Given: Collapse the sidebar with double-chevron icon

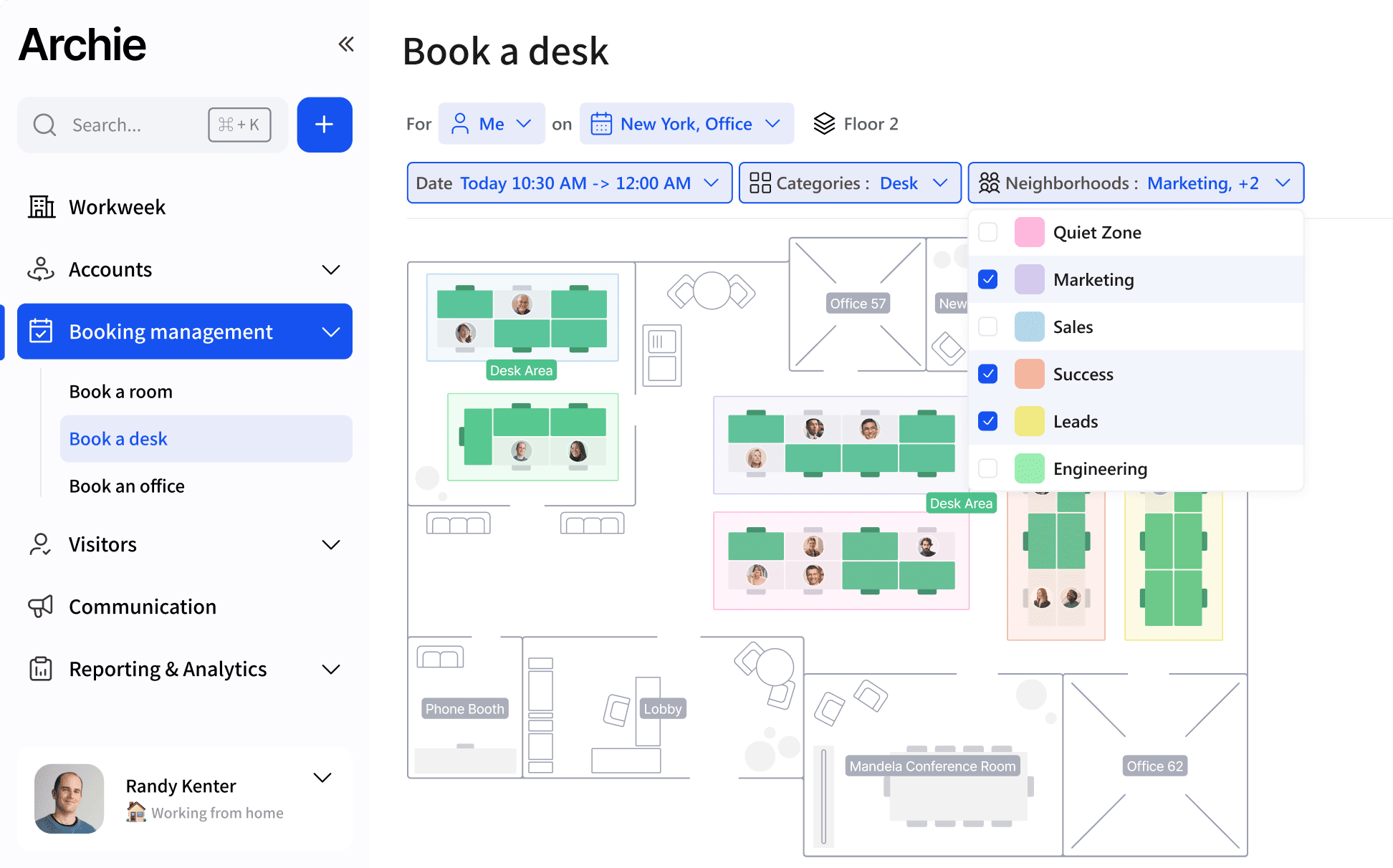Looking at the screenshot, I should point(346,44).
